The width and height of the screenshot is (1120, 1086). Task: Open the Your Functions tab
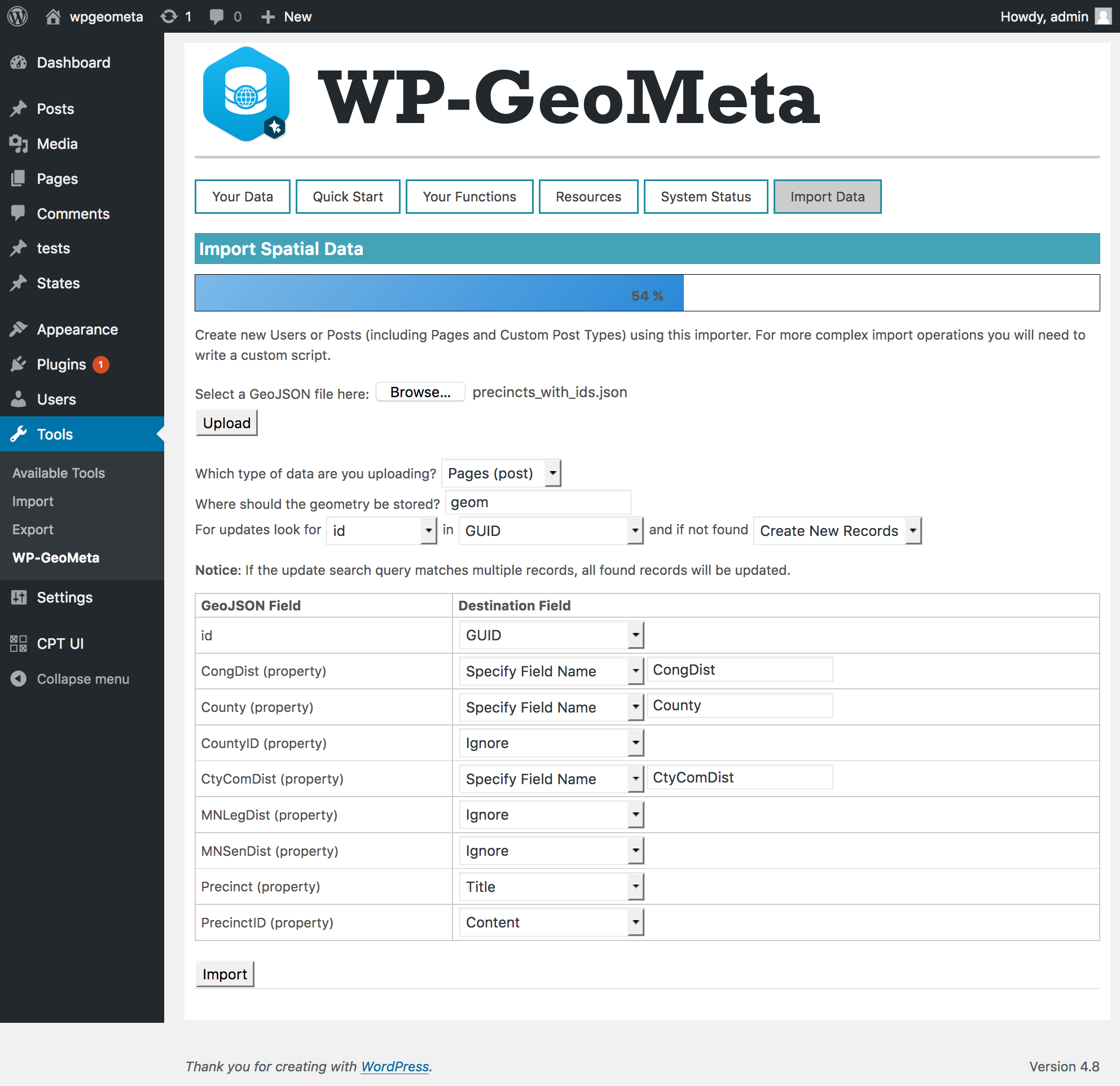[469, 197]
